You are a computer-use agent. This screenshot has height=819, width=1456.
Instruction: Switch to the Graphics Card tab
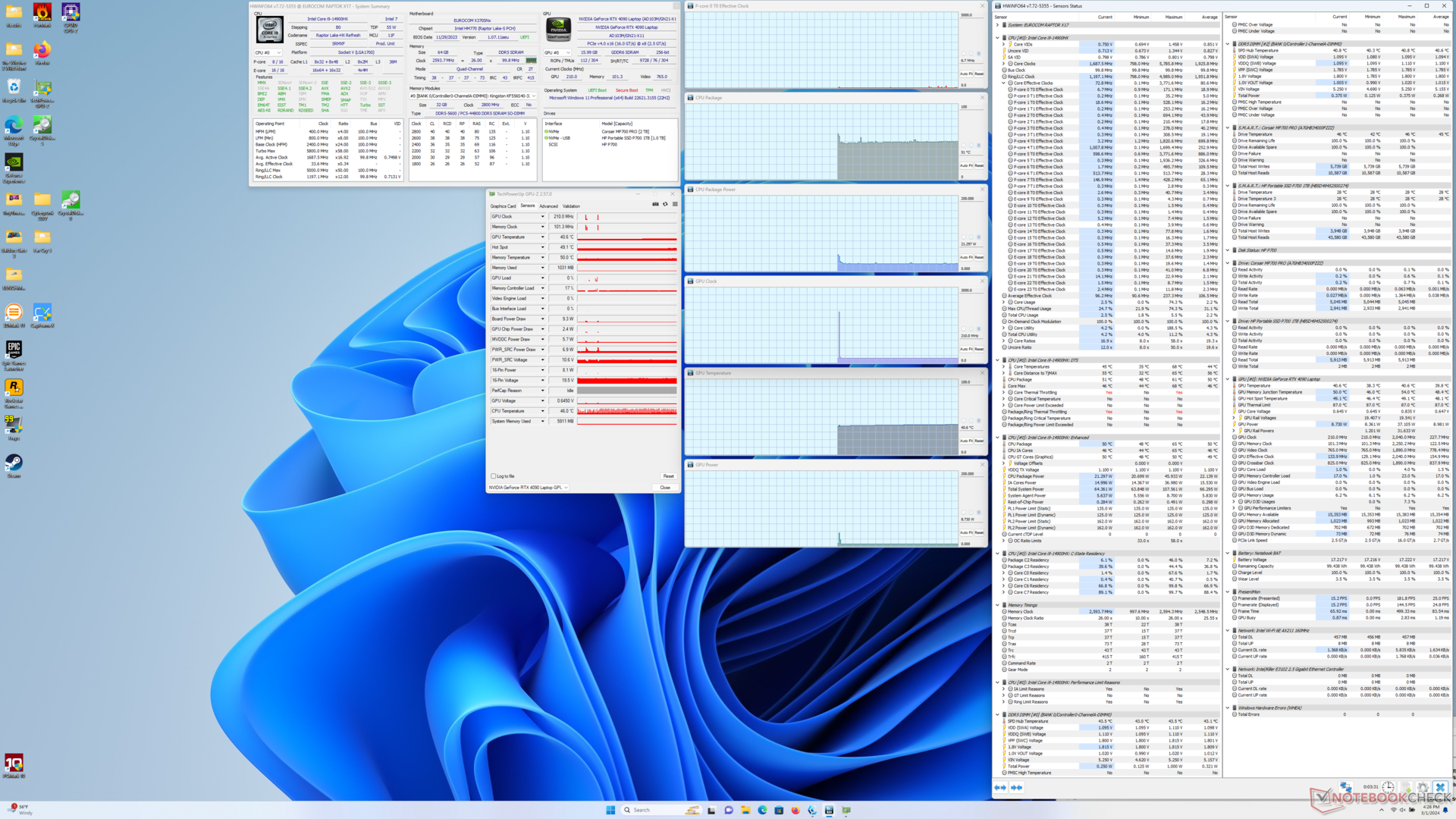[x=503, y=206]
